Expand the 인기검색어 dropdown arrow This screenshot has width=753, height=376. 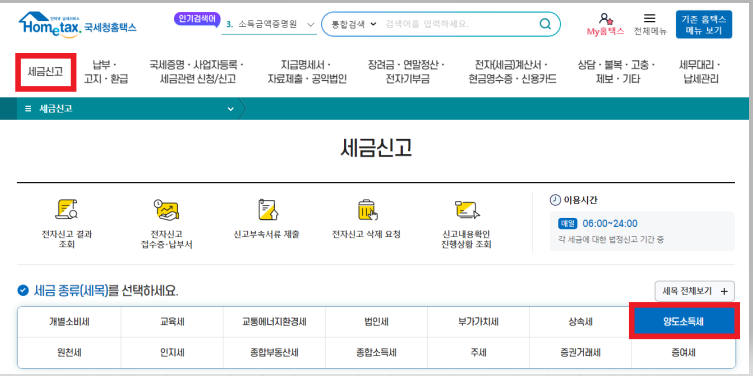point(310,24)
